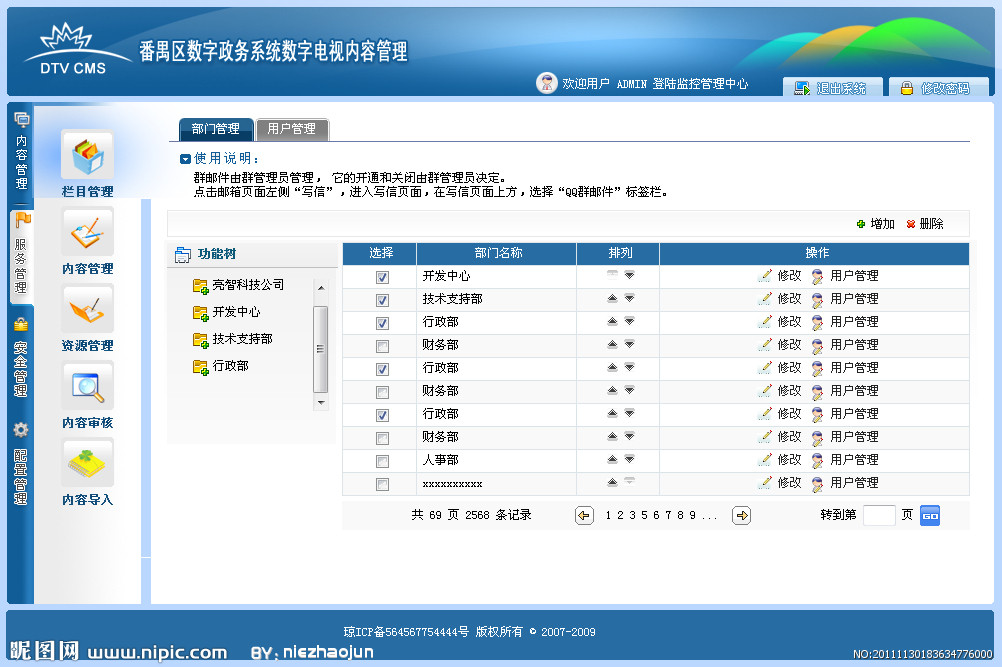
Task: Switch to the 部门管理 tab
Action: pyautogui.click(x=216, y=129)
